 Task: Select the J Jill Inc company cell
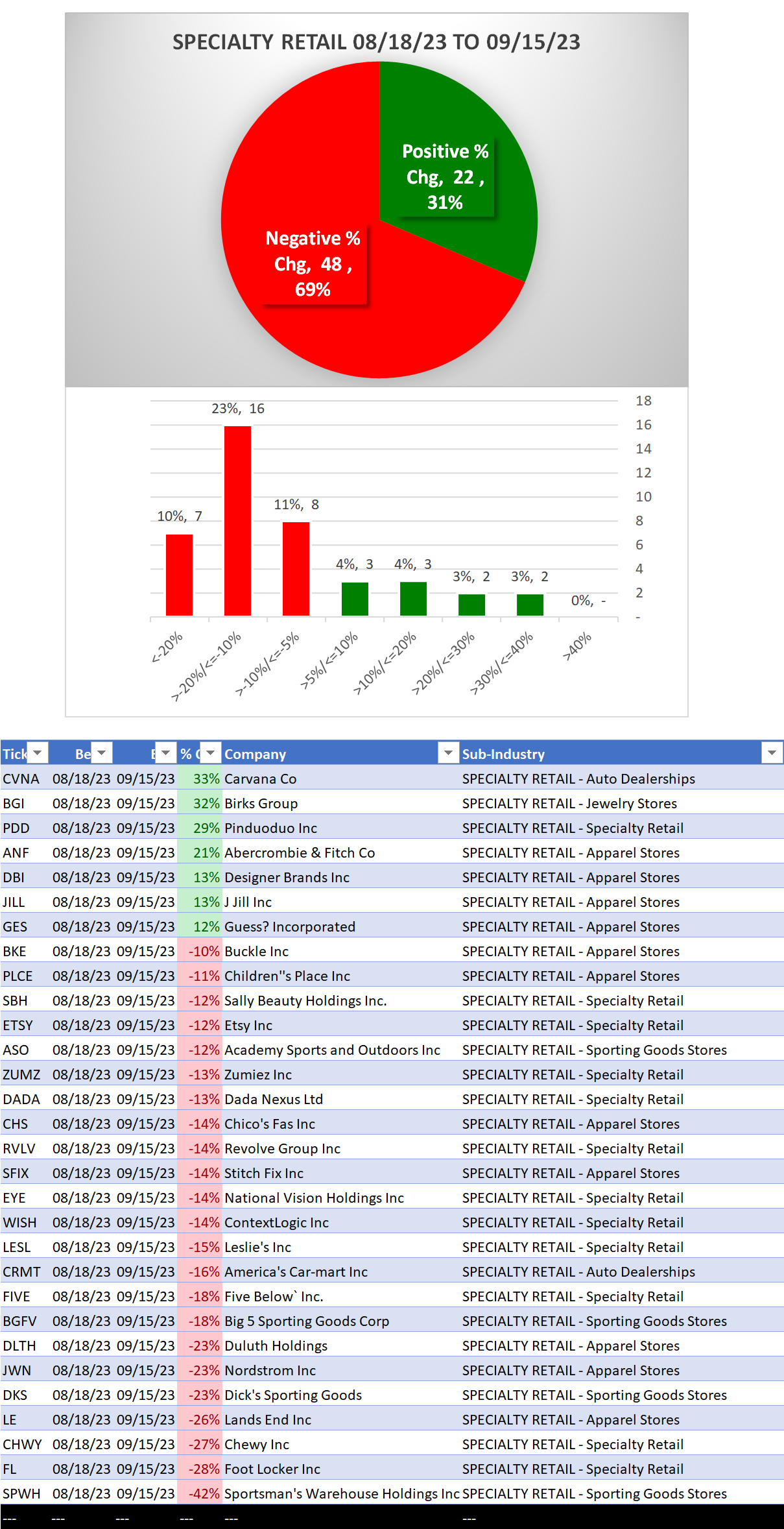(x=341, y=902)
